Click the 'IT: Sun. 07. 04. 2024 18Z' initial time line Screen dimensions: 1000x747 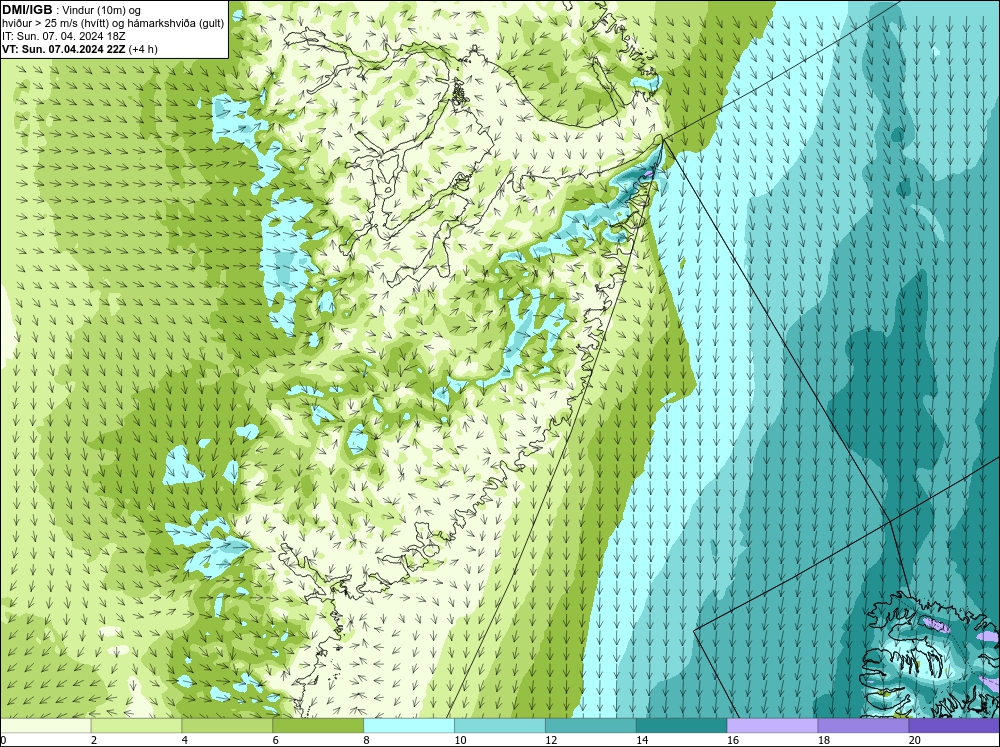64,36
